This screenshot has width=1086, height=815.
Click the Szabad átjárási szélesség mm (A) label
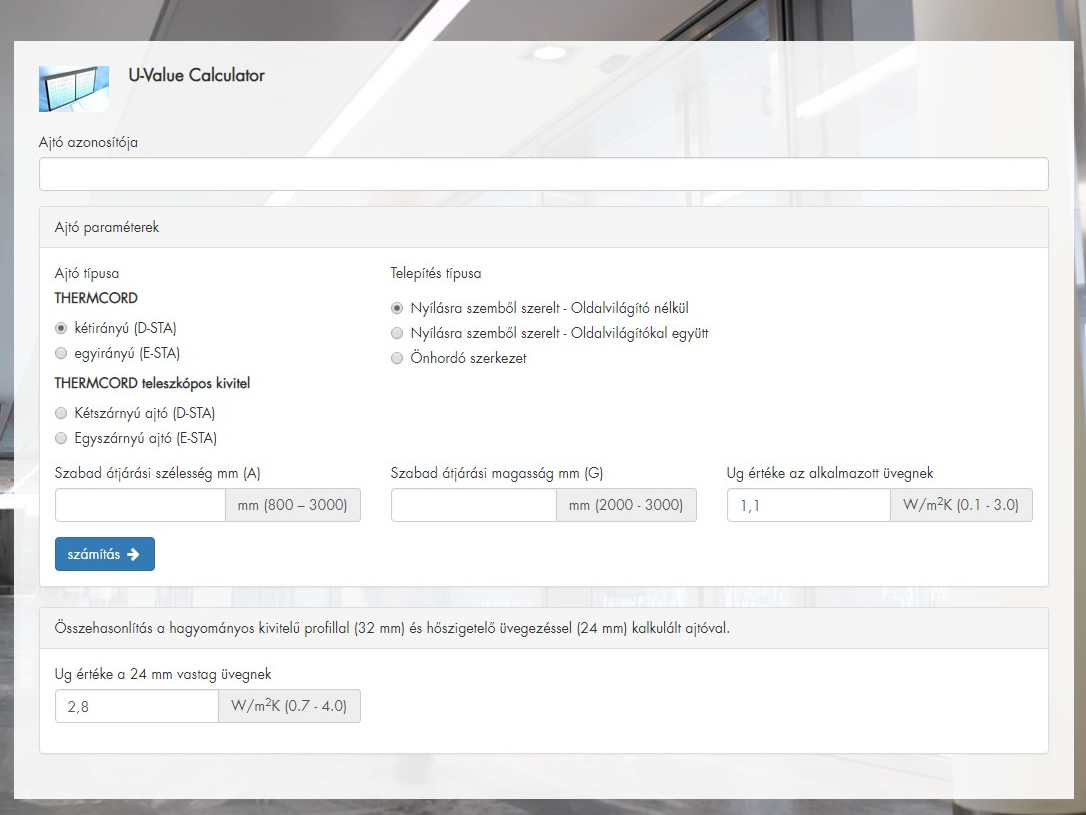tap(157, 474)
